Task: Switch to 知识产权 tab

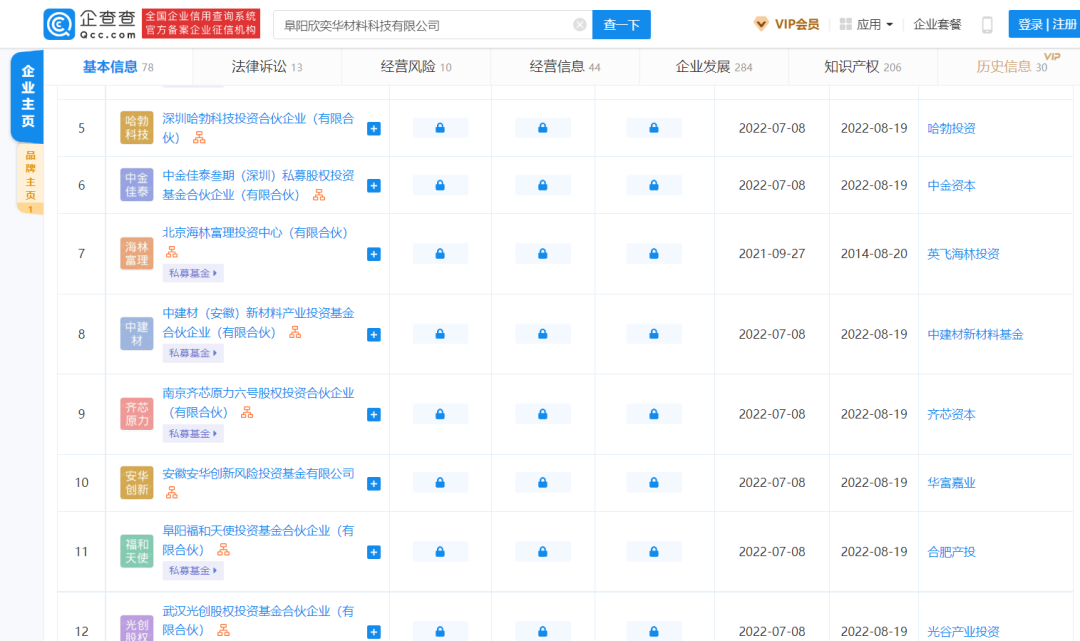Action: (862, 67)
